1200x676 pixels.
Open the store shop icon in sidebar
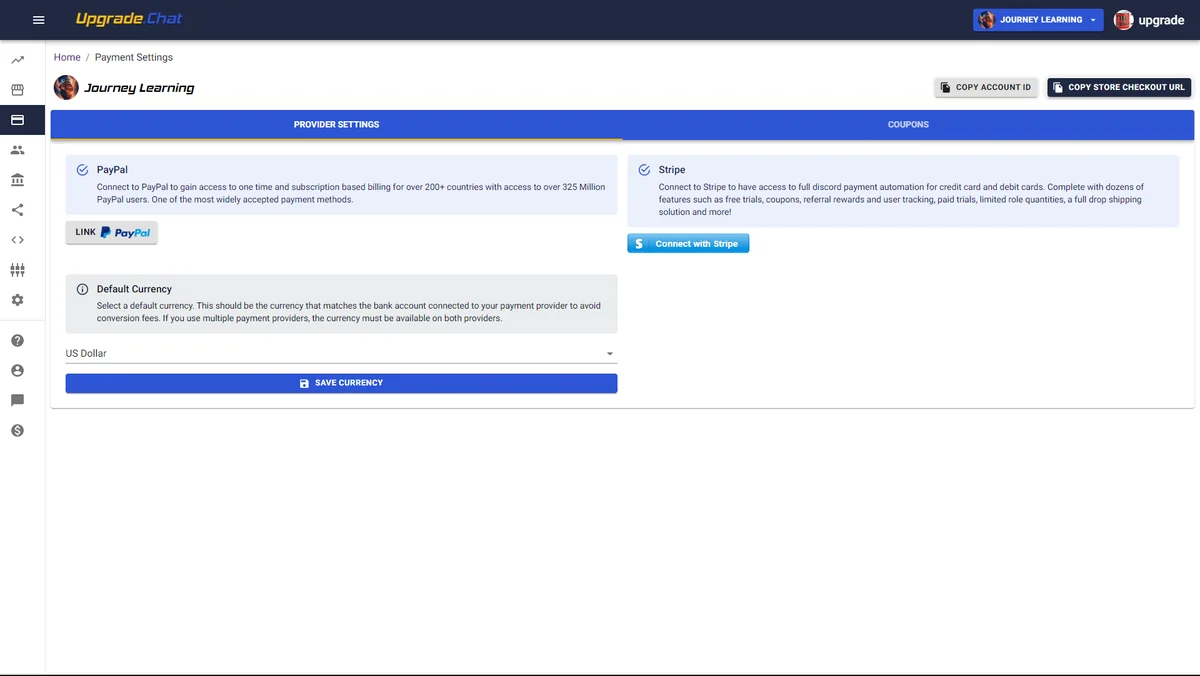tap(17, 90)
